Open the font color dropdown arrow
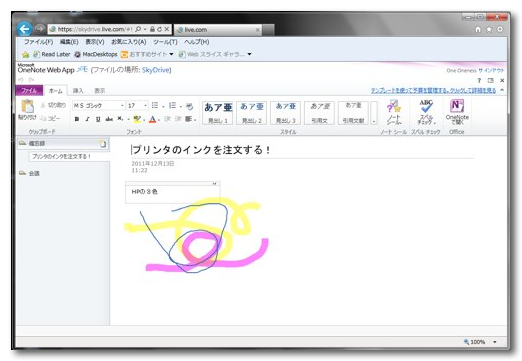The height and width of the screenshot is (361, 522). (159, 119)
